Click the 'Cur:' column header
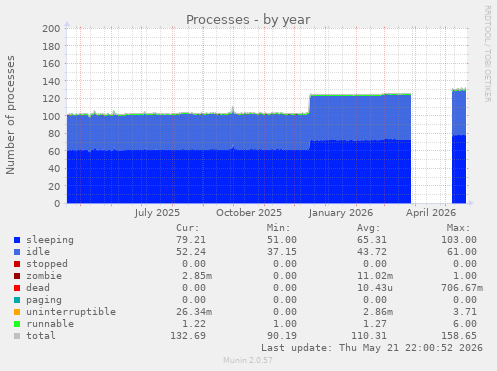 point(188,228)
